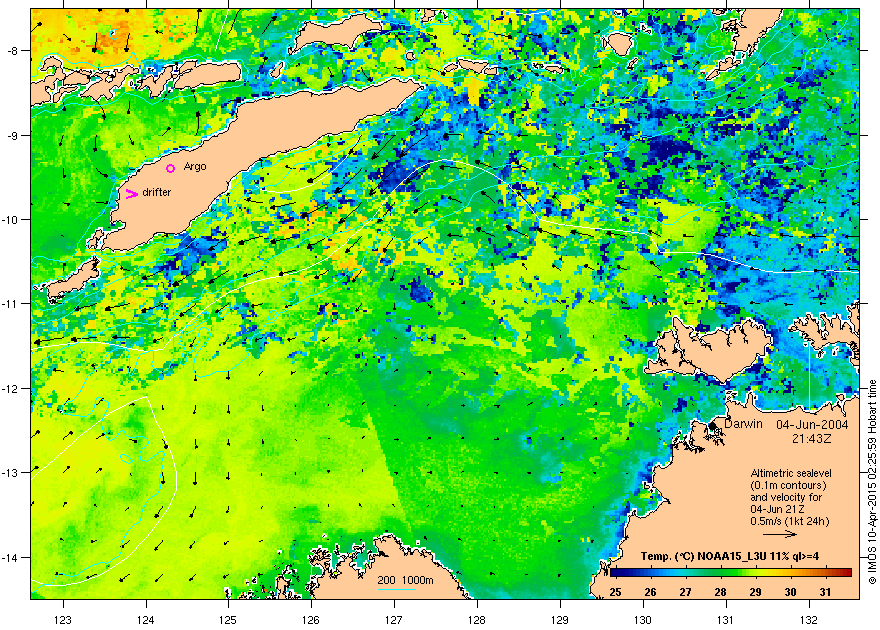This screenshot has width=880, height=630.
Task: Click the cyan bathymetry legend line
Action: pos(396,588)
